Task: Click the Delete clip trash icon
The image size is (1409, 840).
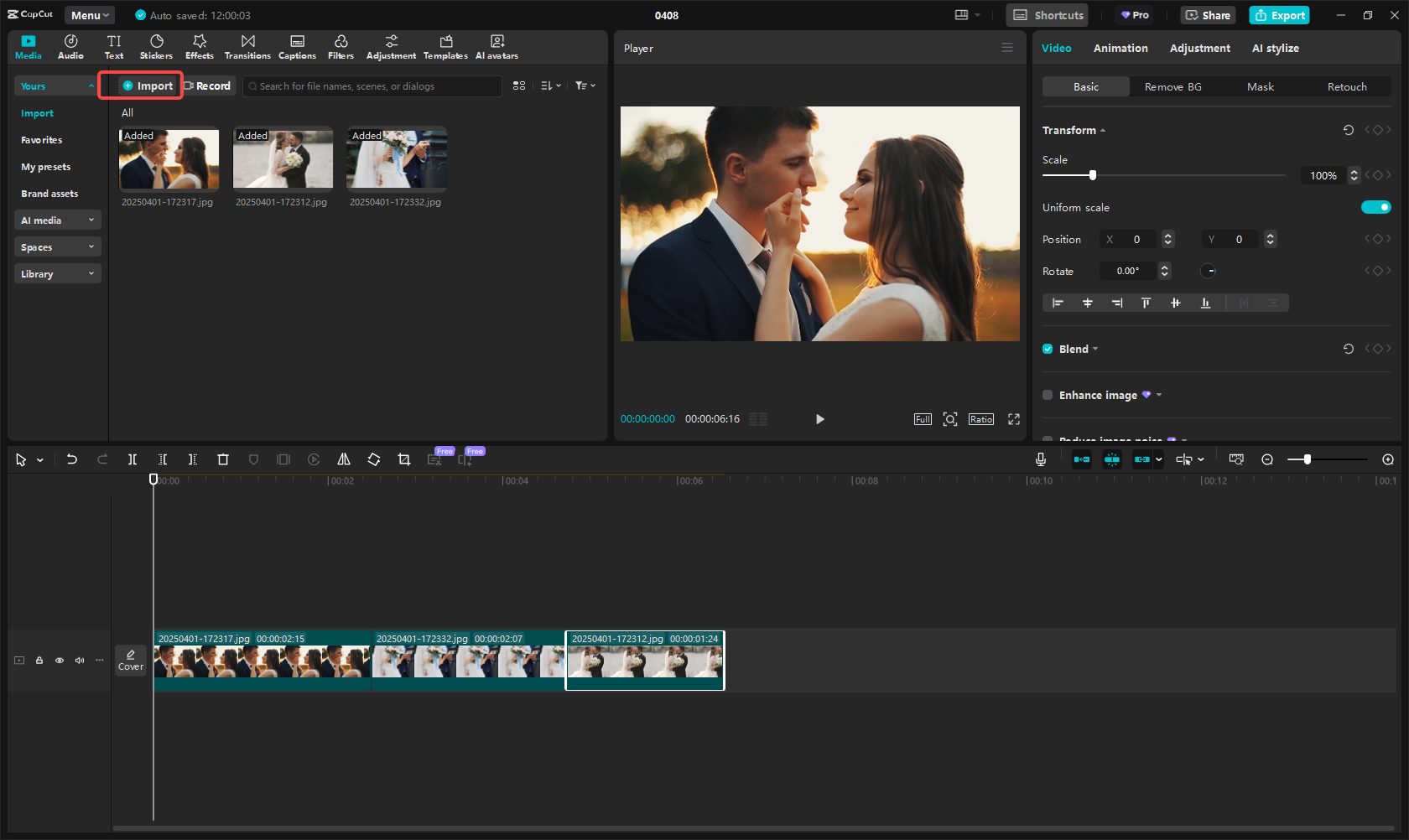Action: (223, 459)
